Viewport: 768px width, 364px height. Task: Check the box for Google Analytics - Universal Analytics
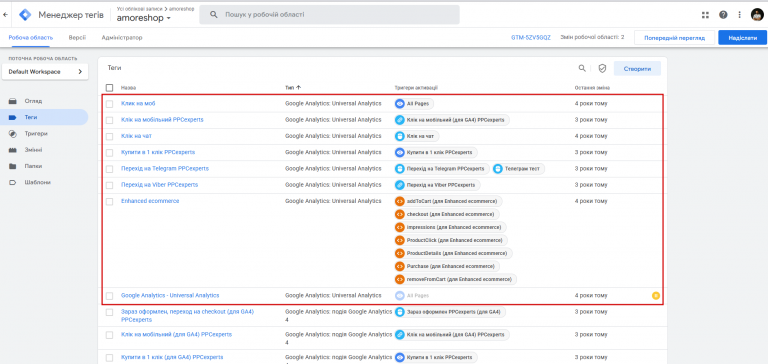pos(109,296)
